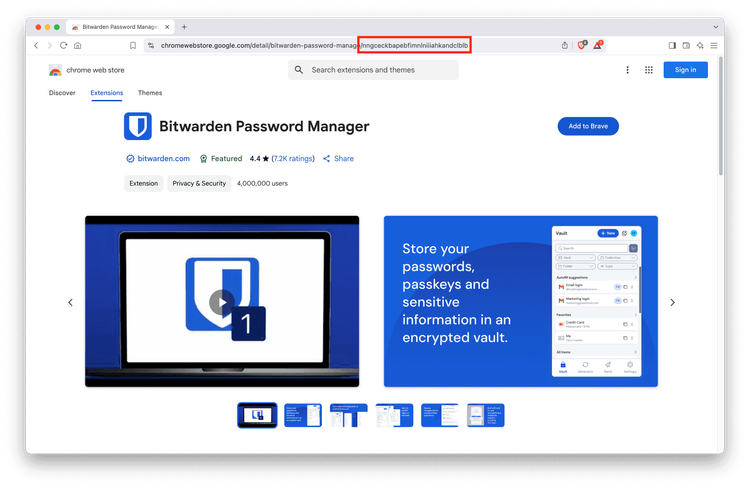The width and height of the screenshot is (750, 488).
Task: Focus the Search extensions and themes field
Action: pos(373,70)
